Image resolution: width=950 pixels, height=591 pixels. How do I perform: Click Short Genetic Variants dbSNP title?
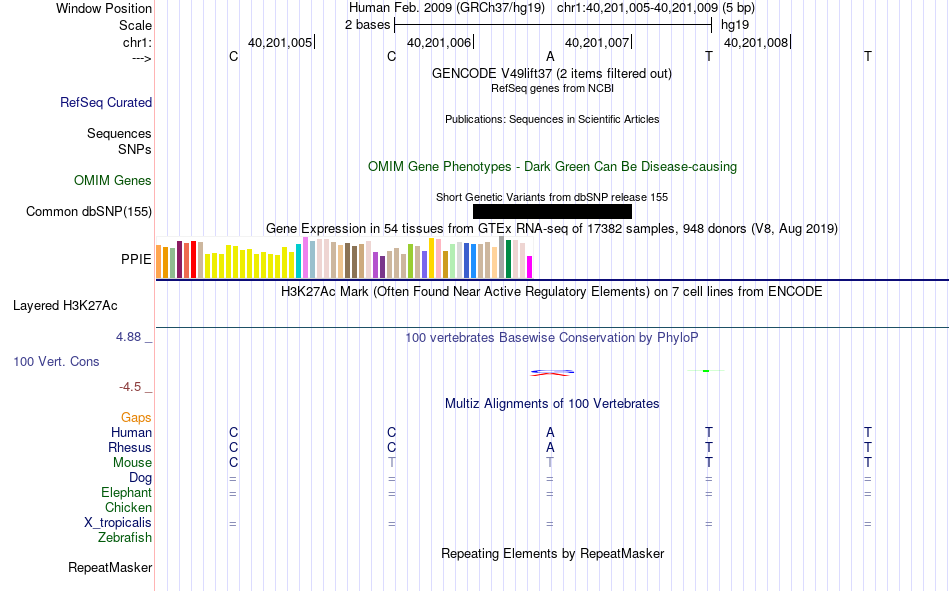click(x=552, y=197)
